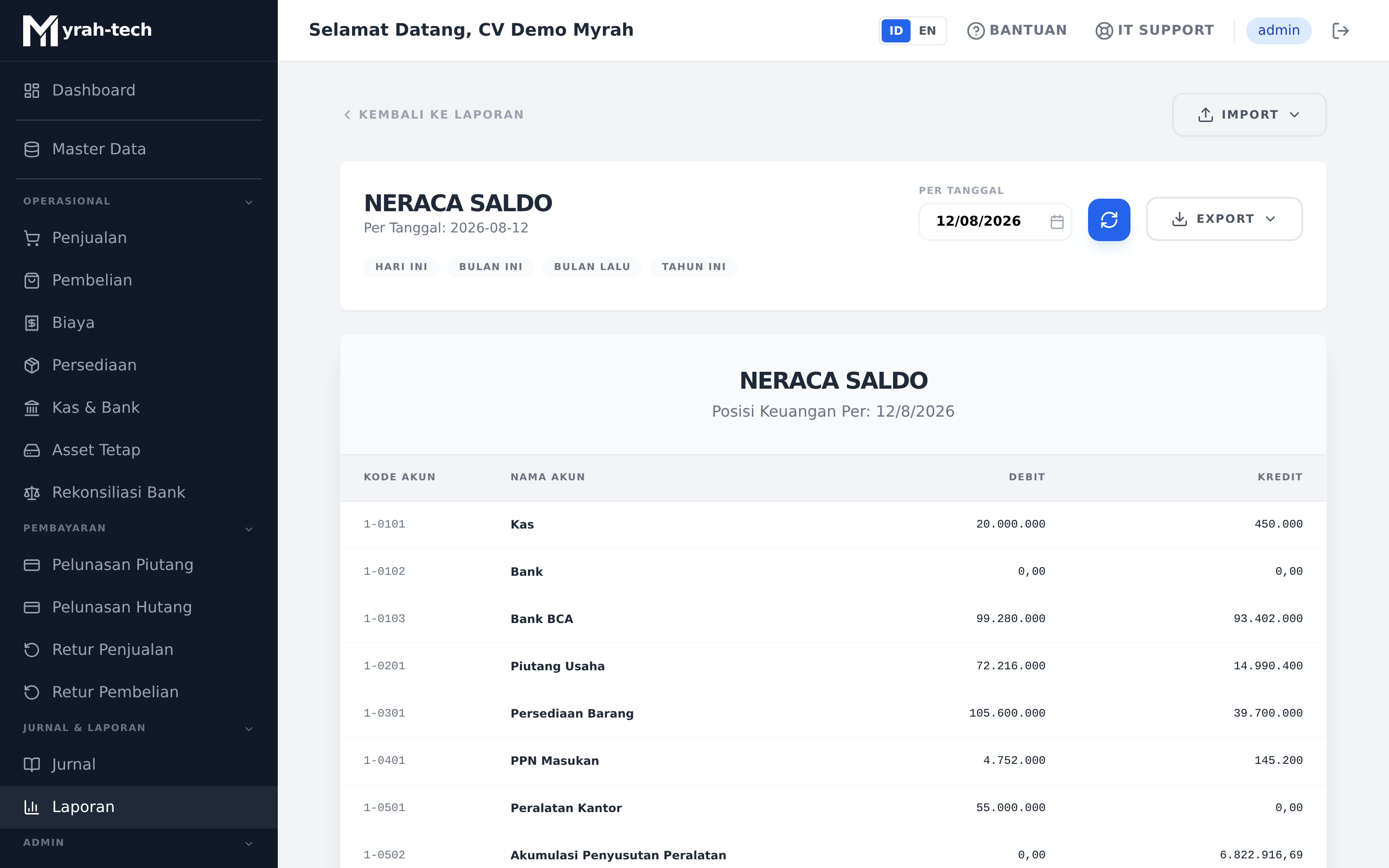1389x868 pixels.
Task: Click the IT Support link
Action: [x=1154, y=31]
